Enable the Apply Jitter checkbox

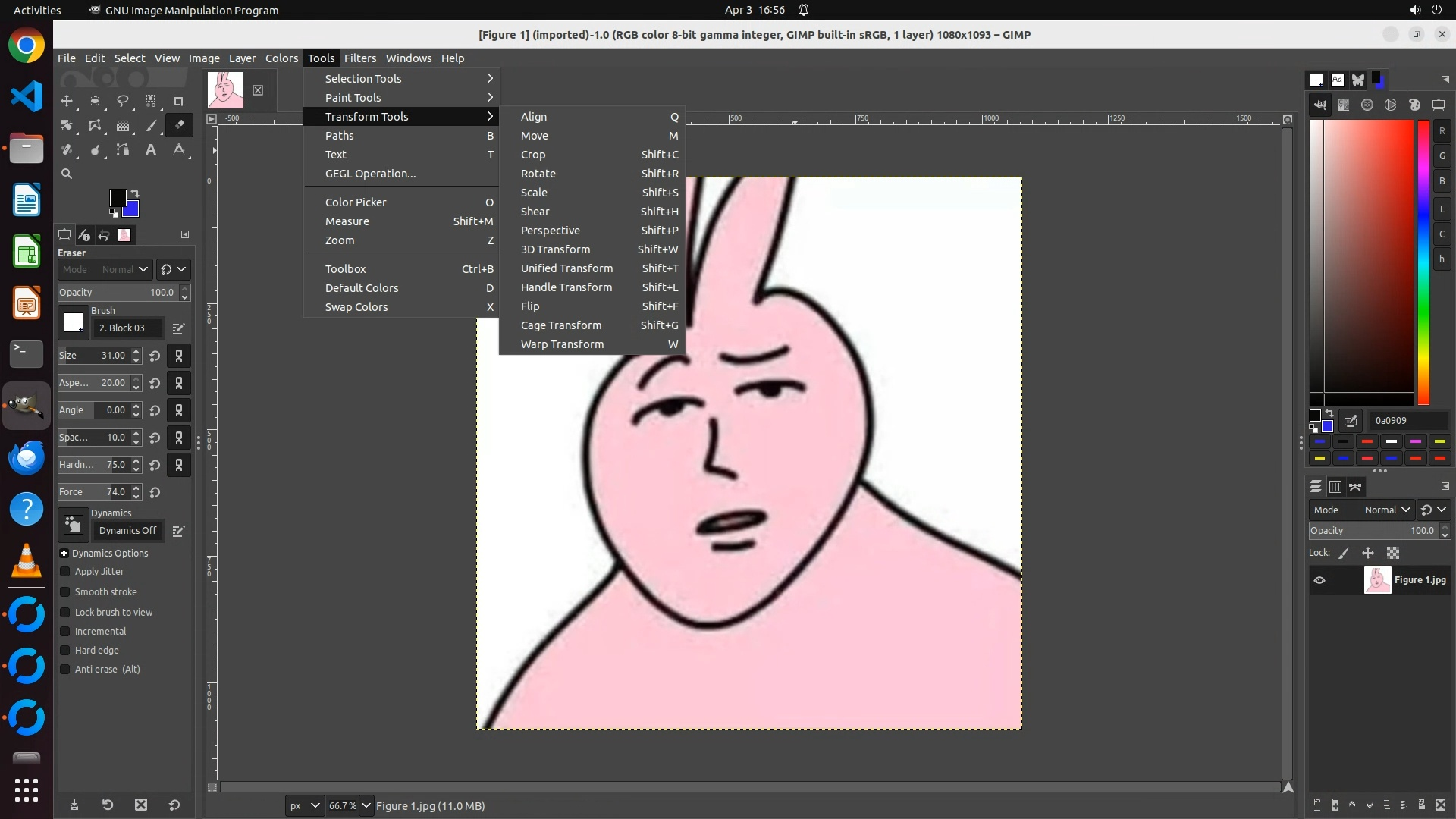[65, 572]
